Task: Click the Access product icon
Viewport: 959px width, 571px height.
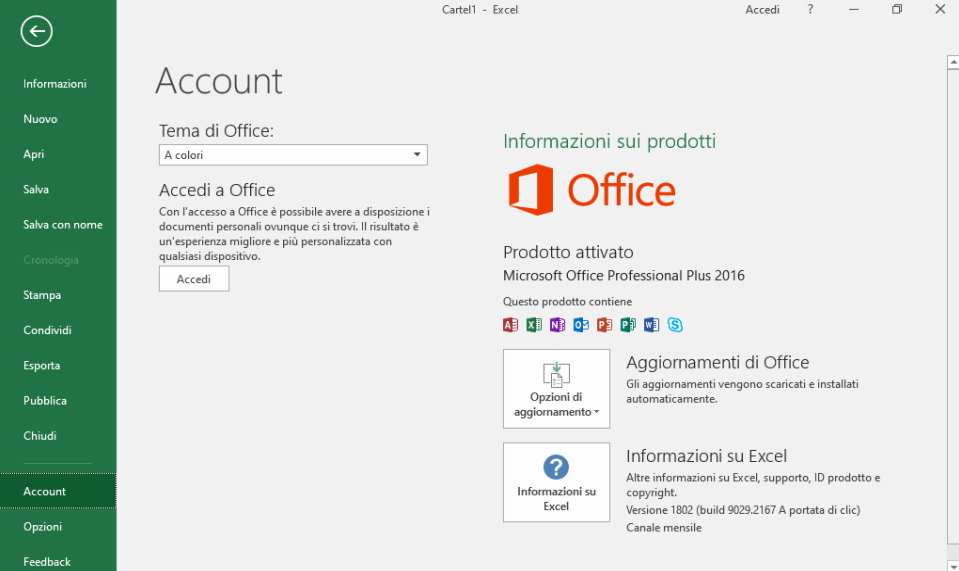Action: coord(510,325)
